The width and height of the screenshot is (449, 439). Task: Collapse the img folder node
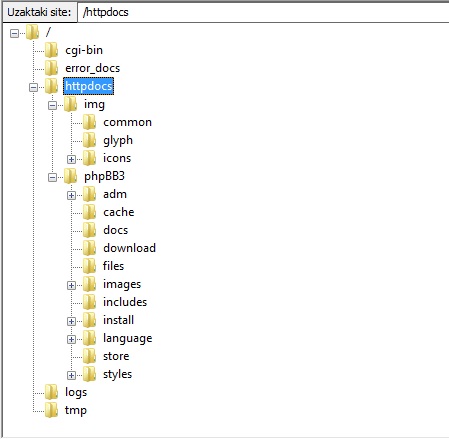coord(52,105)
